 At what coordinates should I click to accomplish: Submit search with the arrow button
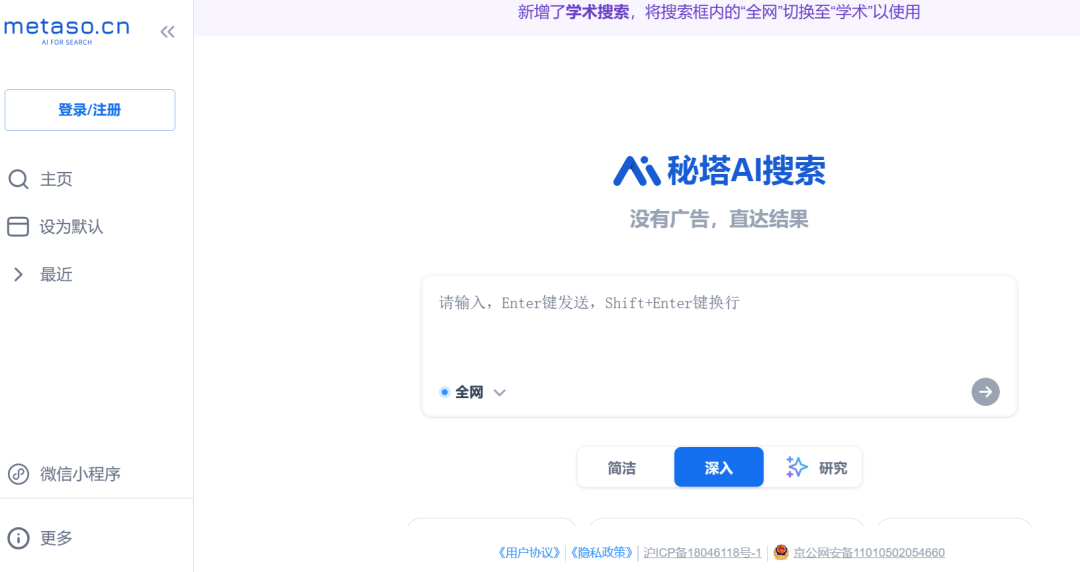pos(986,392)
